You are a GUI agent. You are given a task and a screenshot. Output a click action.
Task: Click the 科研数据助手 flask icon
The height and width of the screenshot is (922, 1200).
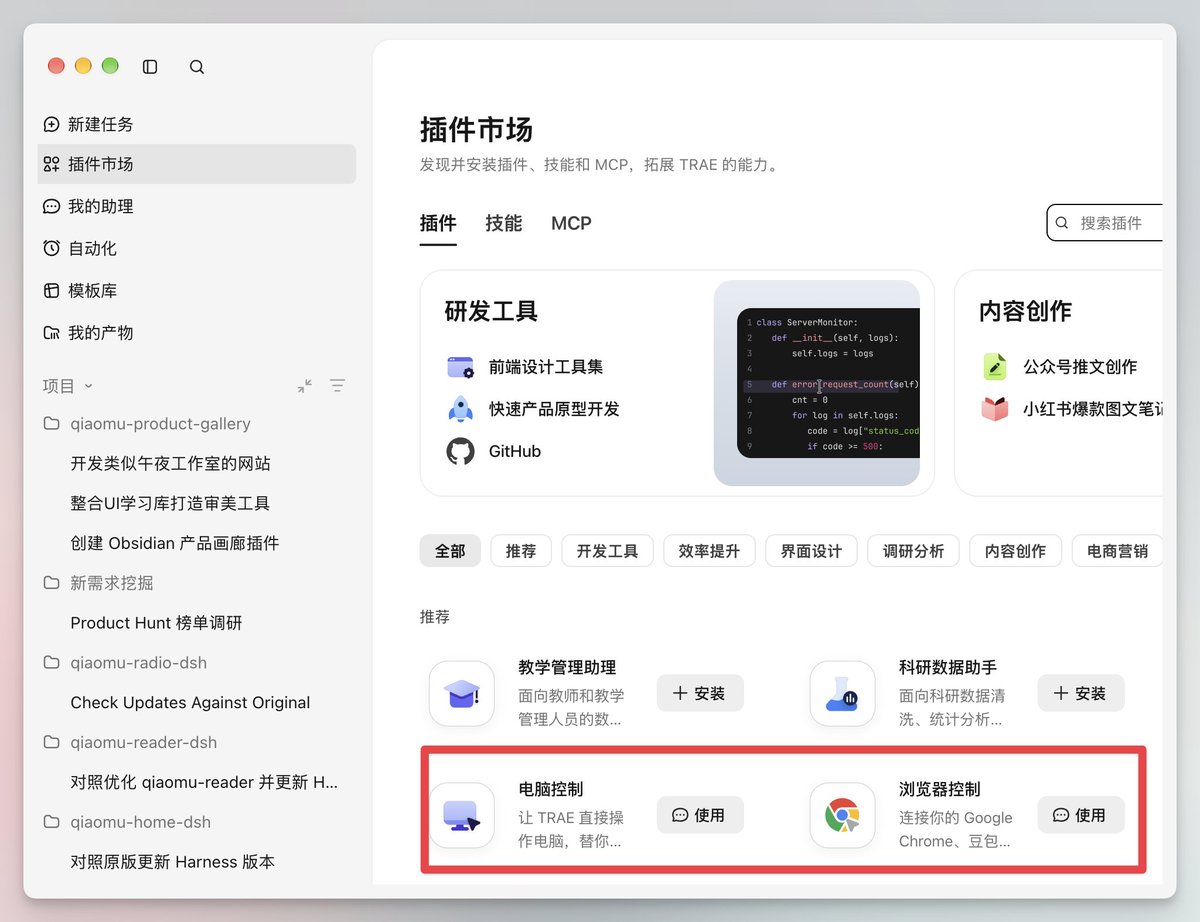[x=842, y=693]
